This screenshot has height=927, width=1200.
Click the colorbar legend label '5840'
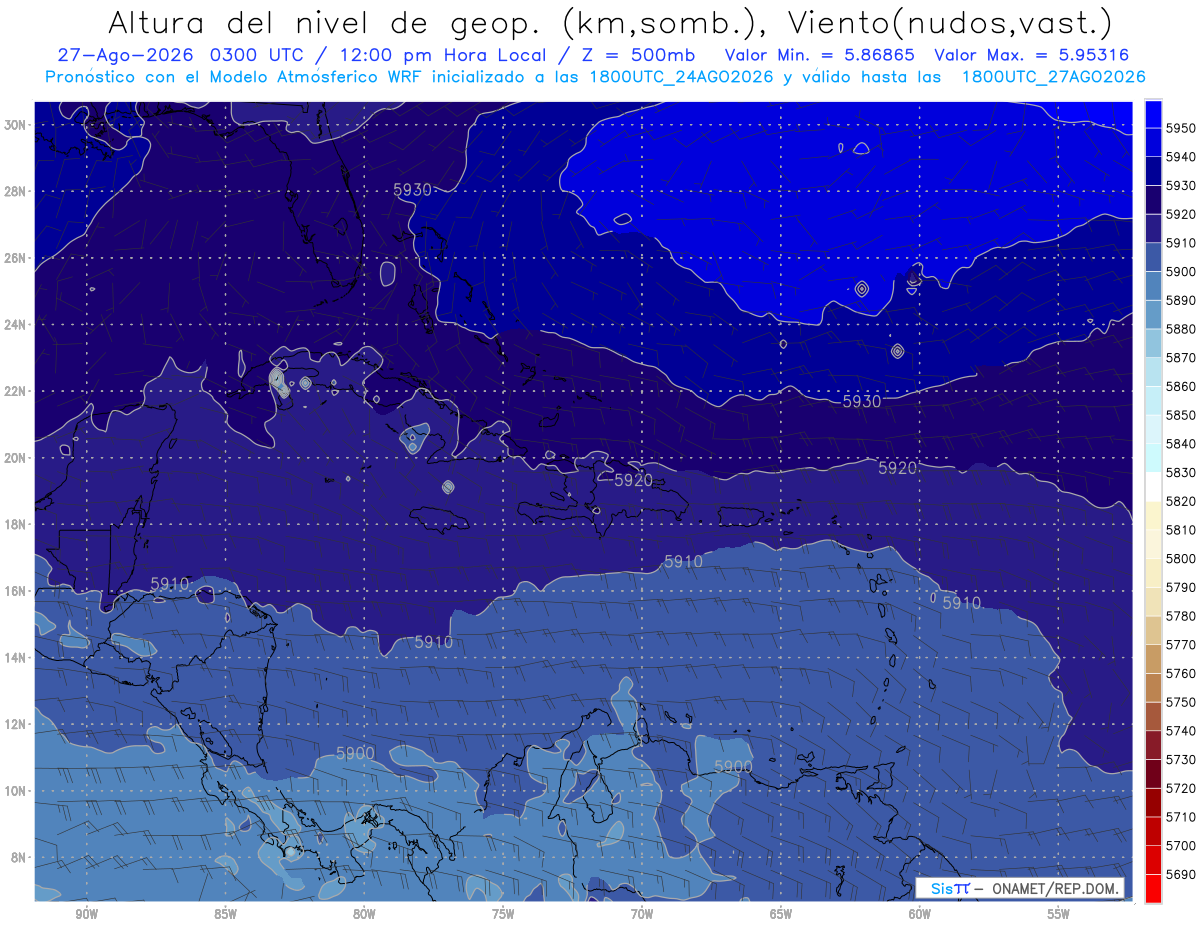[x=1180, y=444]
